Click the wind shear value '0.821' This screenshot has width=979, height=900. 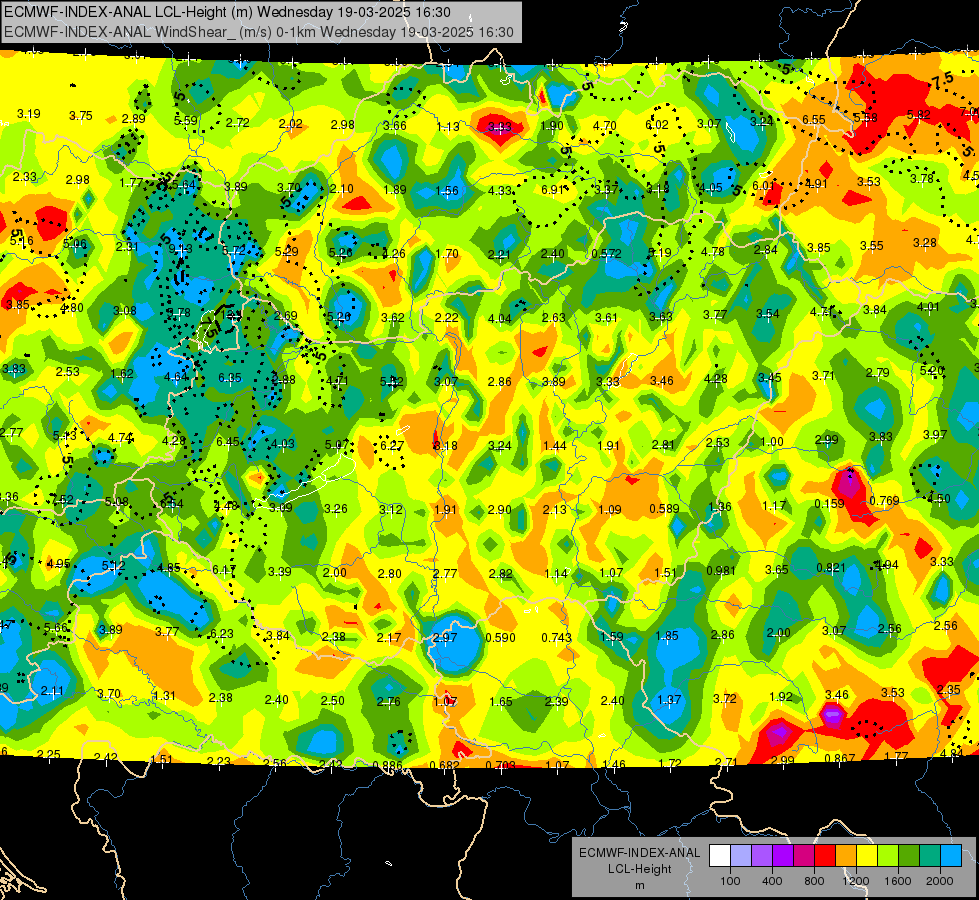830,567
